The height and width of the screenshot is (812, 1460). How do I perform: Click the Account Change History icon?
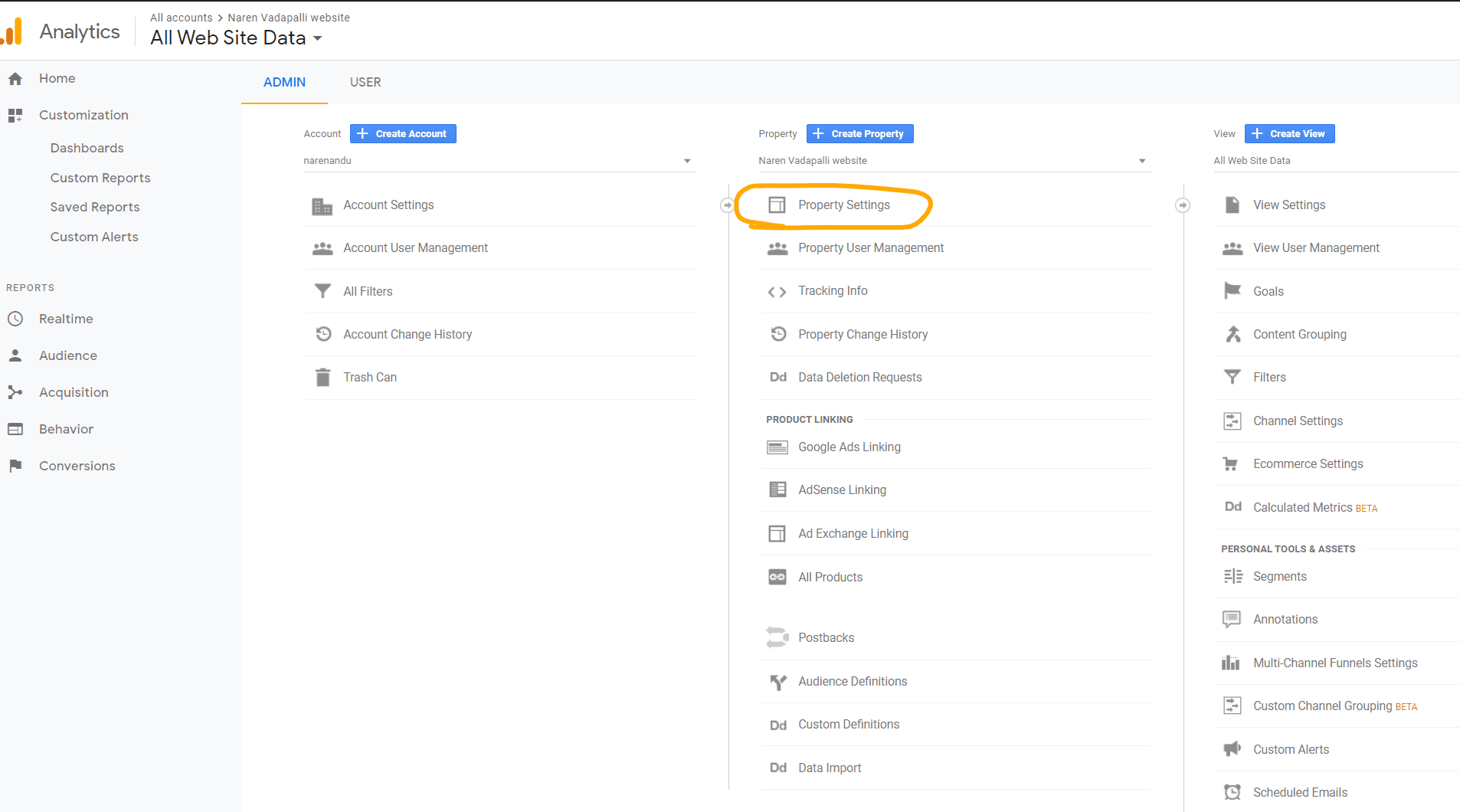323,334
